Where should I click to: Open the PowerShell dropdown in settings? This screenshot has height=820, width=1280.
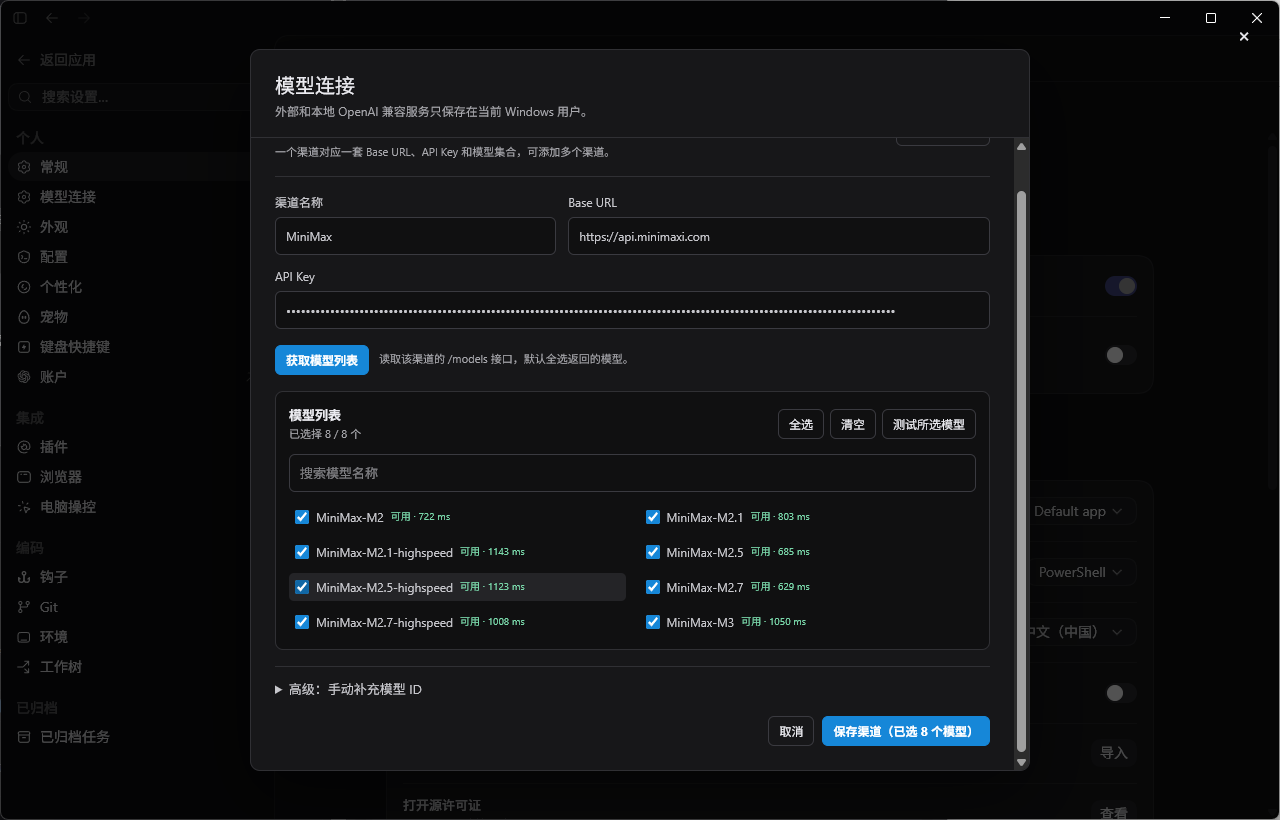[1082, 572]
